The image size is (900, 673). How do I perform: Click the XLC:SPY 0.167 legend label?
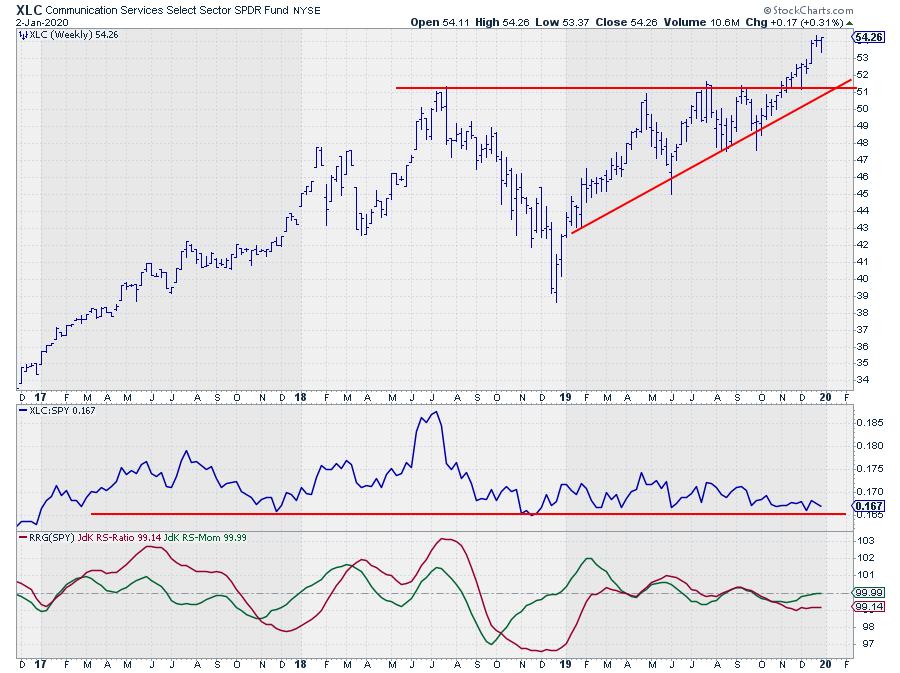[x=62, y=411]
